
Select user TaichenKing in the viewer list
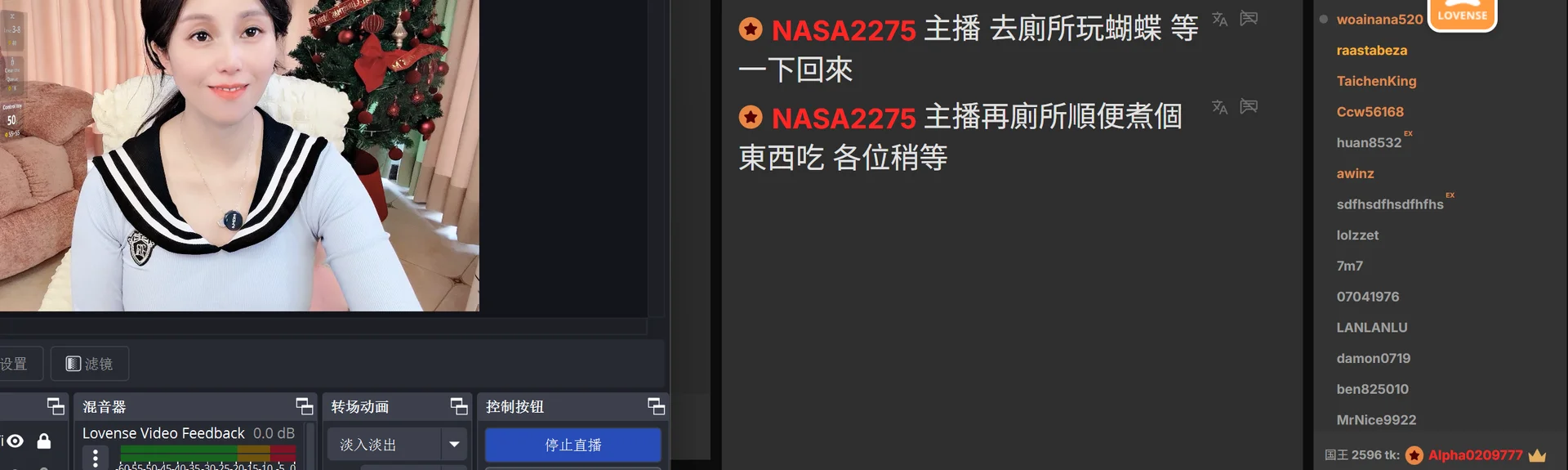(1376, 81)
